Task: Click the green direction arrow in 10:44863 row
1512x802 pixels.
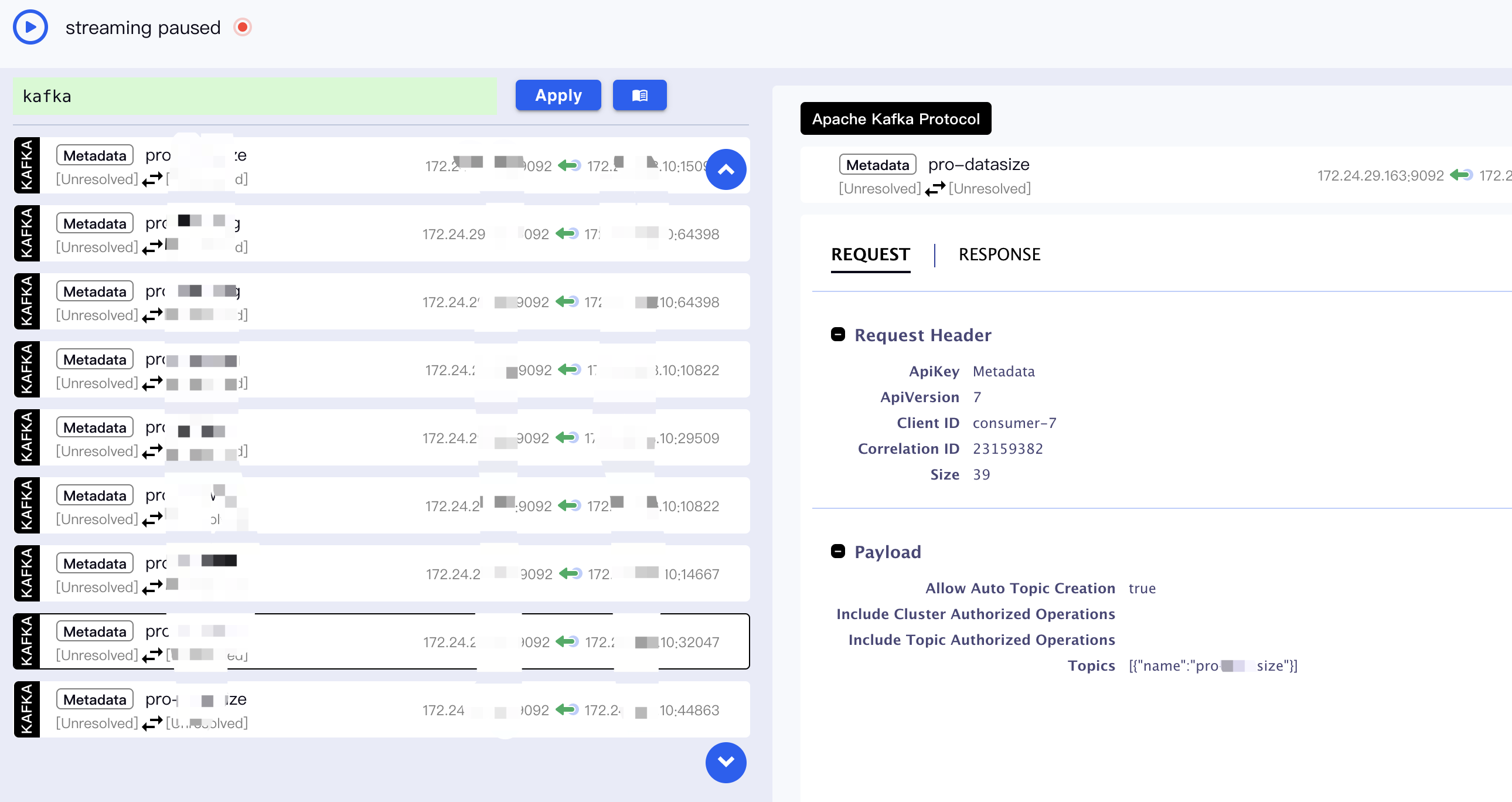Action: pos(567,710)
